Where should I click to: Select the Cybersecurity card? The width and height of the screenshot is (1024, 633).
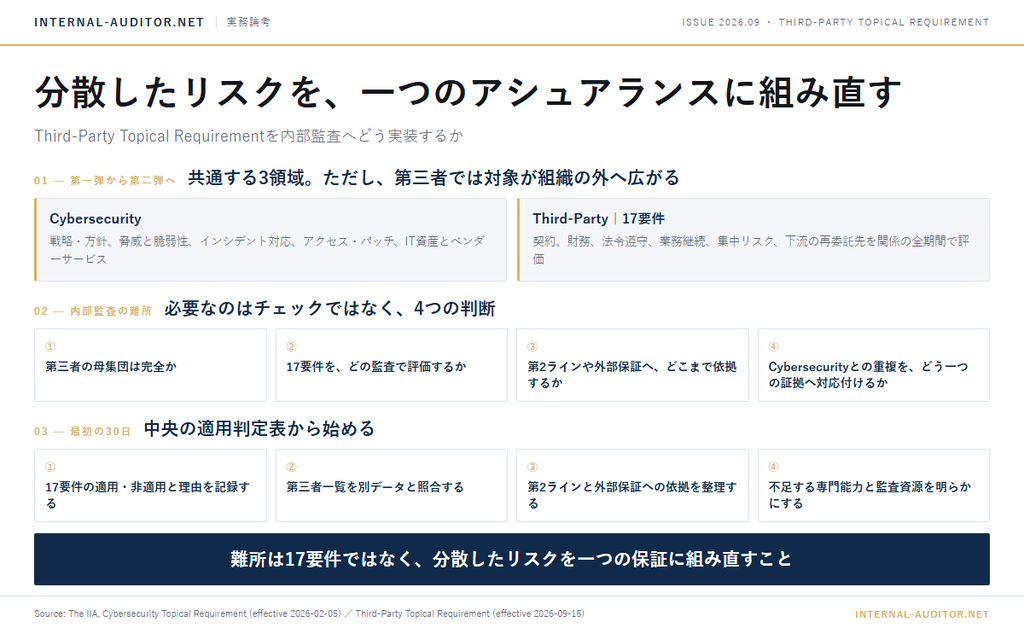coord(270,240)
